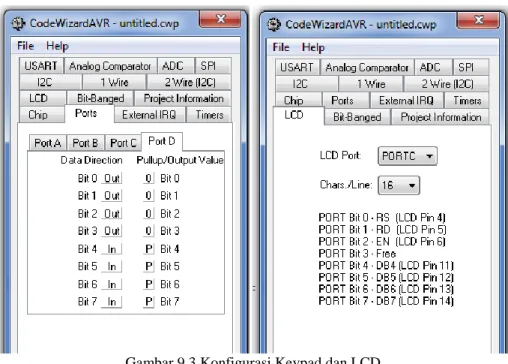Image resolution: width=508 pixels, height=364 pixels.
Task: Select SPI tab in left window
Action: coord(213,66)
